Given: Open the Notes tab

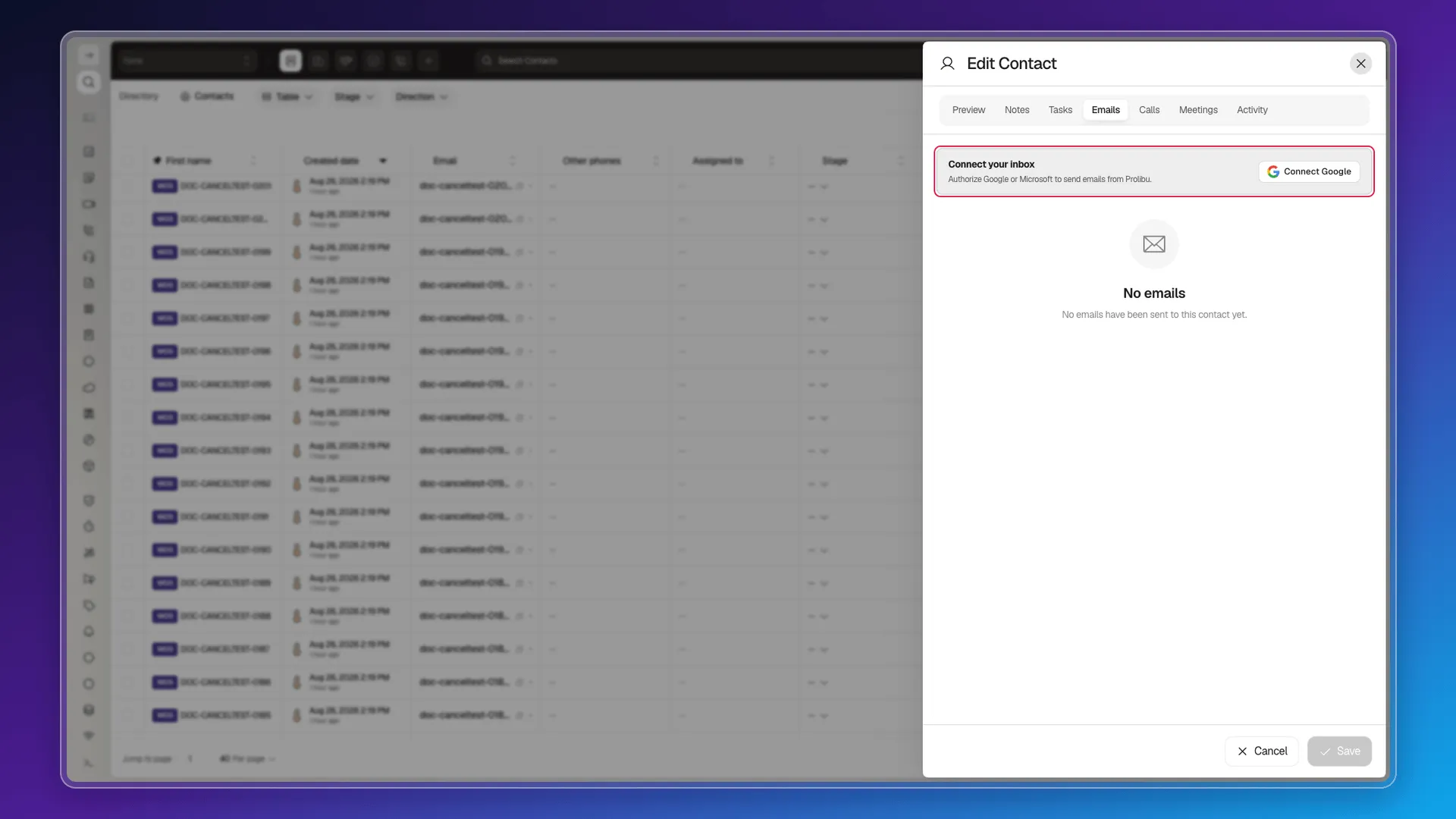Looking at the screenshot, I should point(1017,110).
